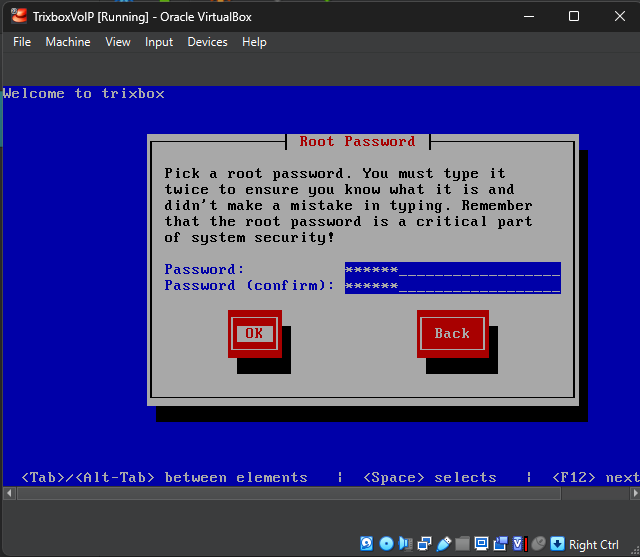Click the recording status icon
The image size is (640, 557).
pyautogui.click(x=500, y=544)
